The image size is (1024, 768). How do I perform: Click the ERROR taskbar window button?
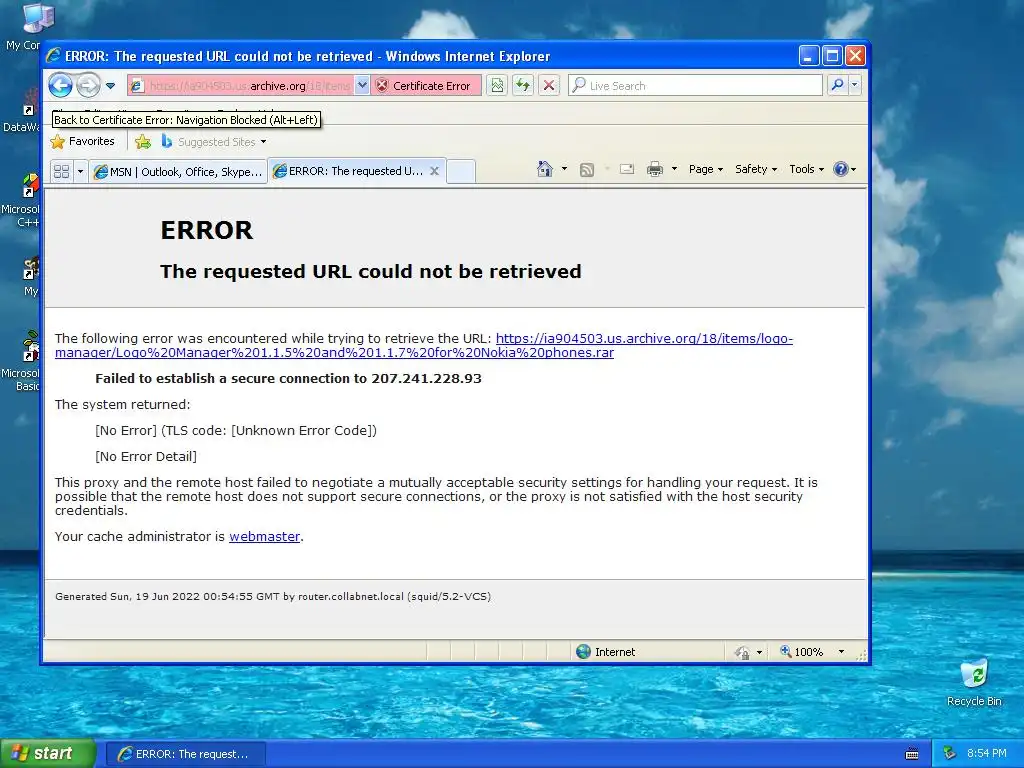pyautogui.click(x=185, y=754)
